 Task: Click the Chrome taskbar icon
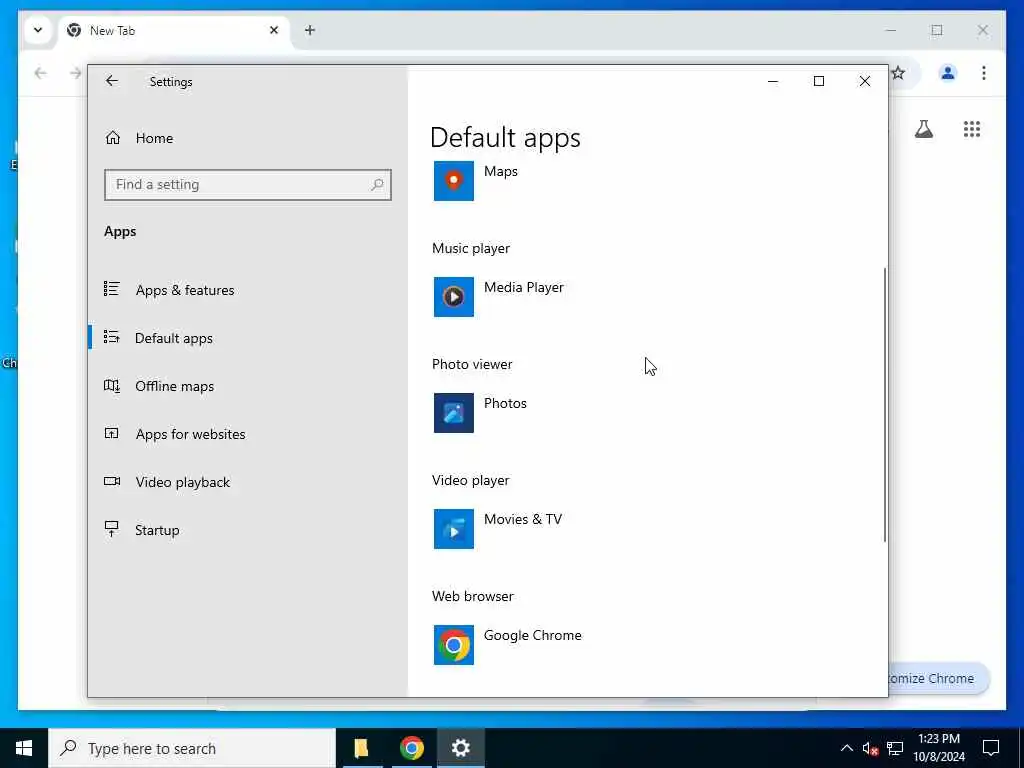point(411,748)
